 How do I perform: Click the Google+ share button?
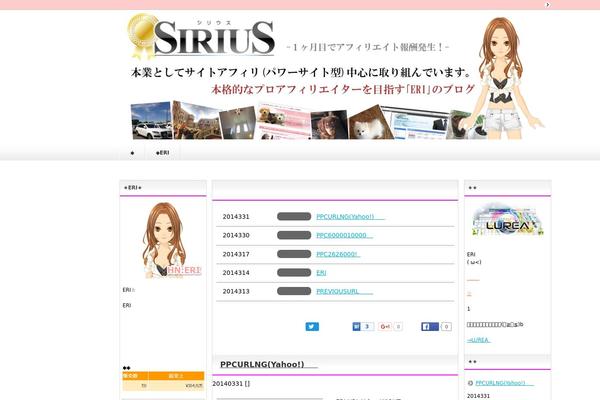[x=385, y=327]
